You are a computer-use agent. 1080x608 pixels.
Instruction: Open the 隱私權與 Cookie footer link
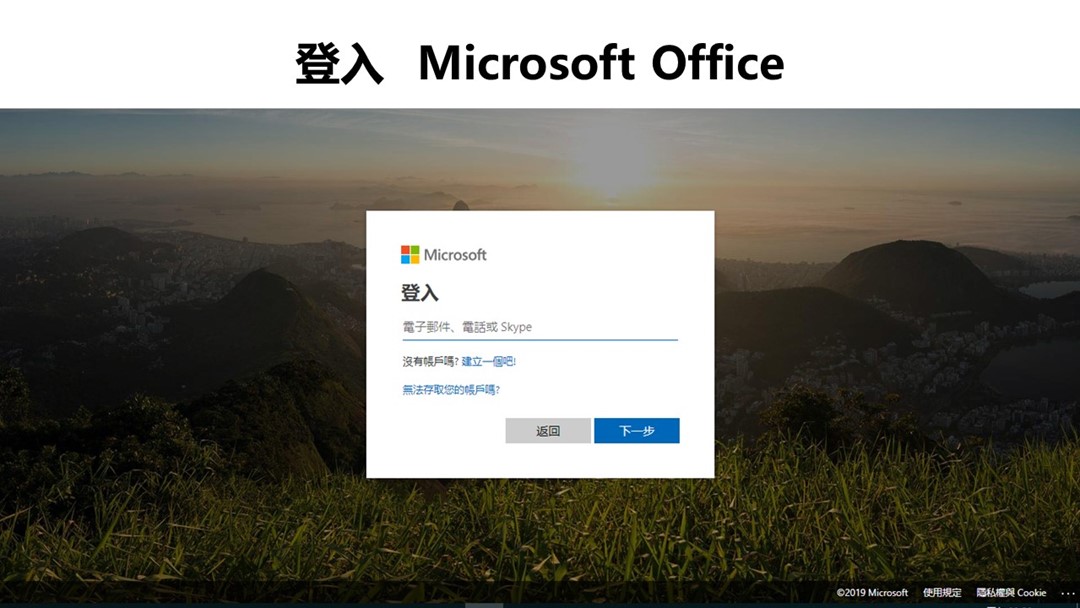click(1011, 593)
